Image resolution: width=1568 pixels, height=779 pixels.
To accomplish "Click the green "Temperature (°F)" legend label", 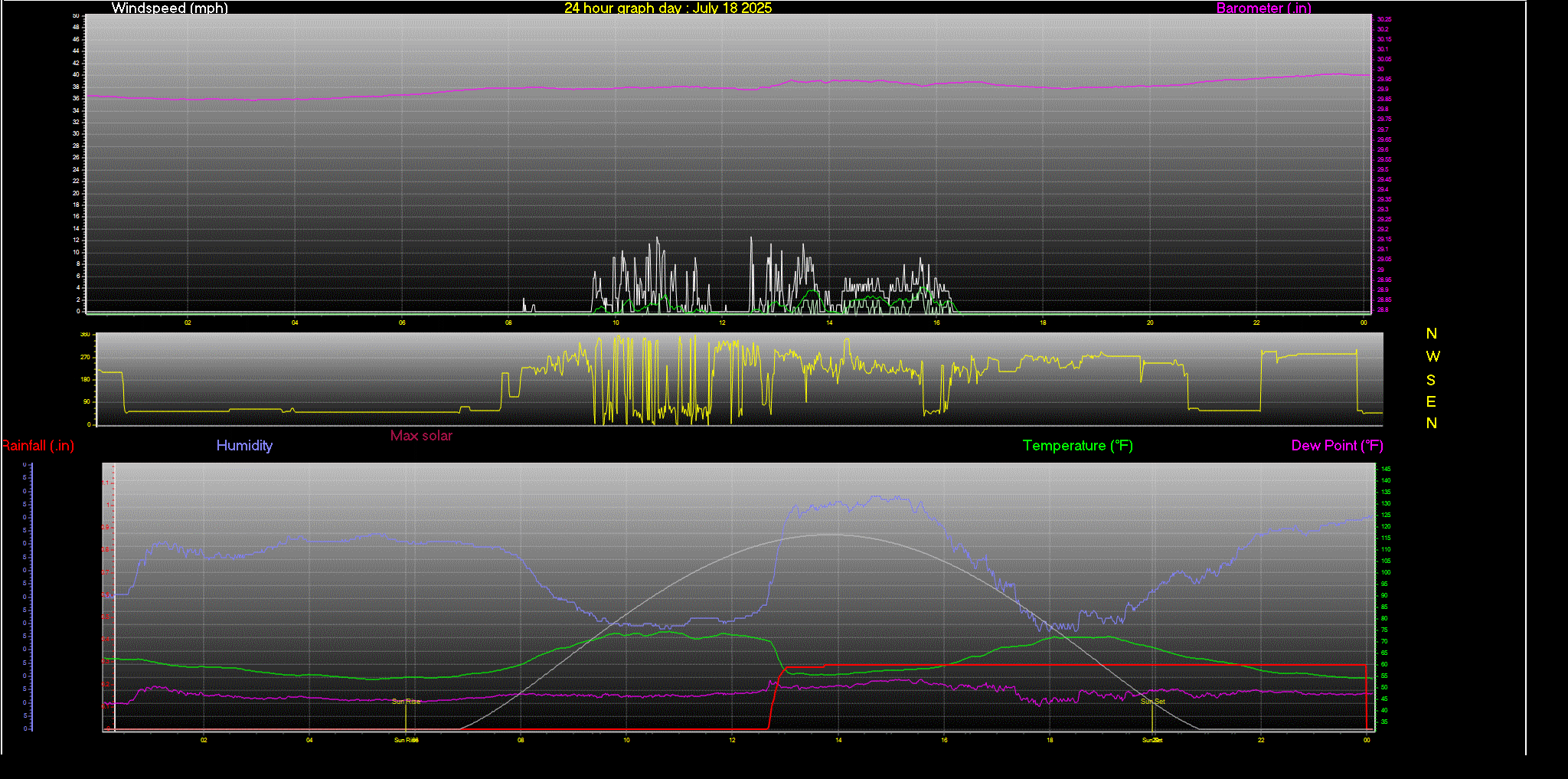I will click(1077, 445).
